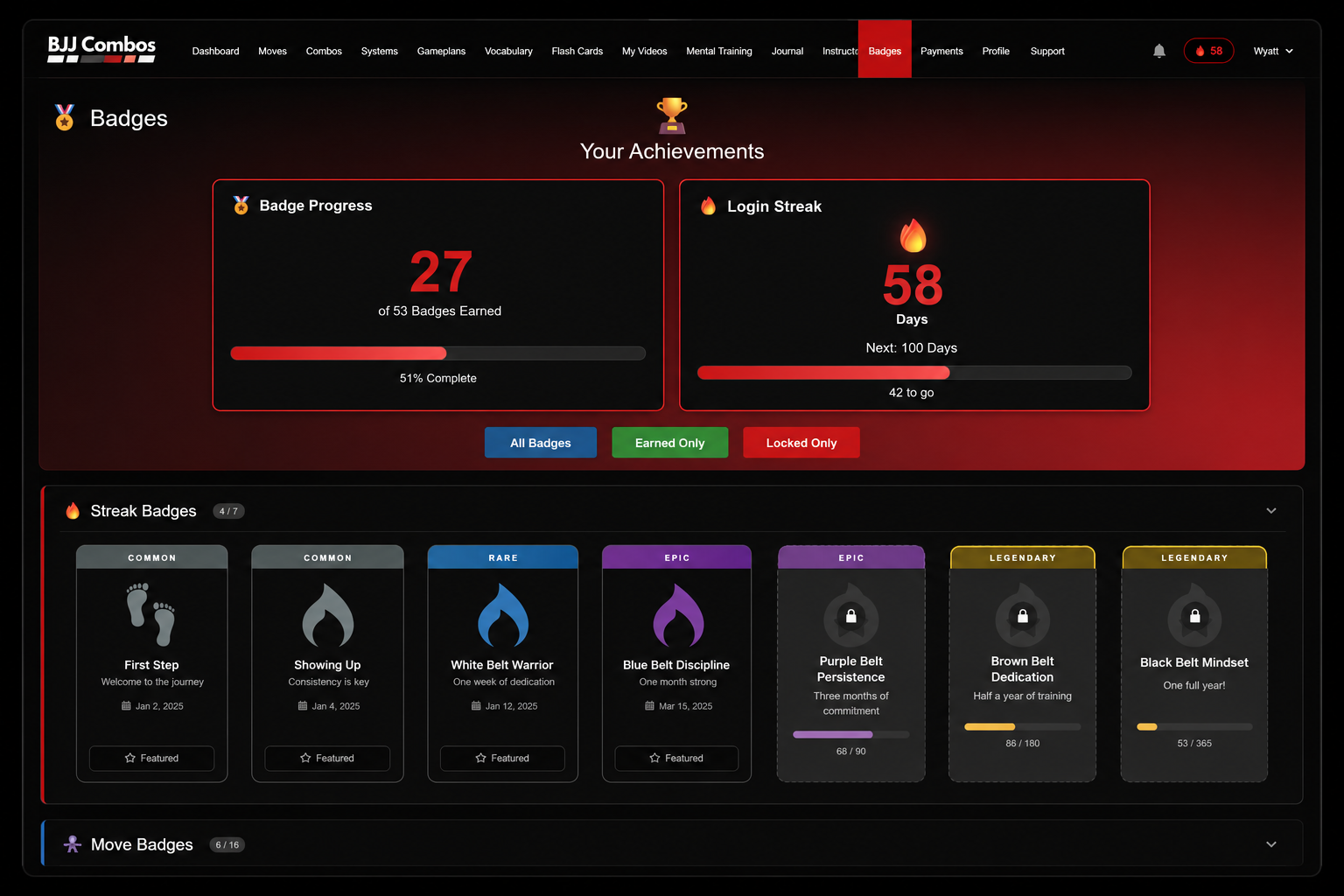Click the calendar icon beside Jan 4, 2025

pyautogui.click(x=303, y=705)
